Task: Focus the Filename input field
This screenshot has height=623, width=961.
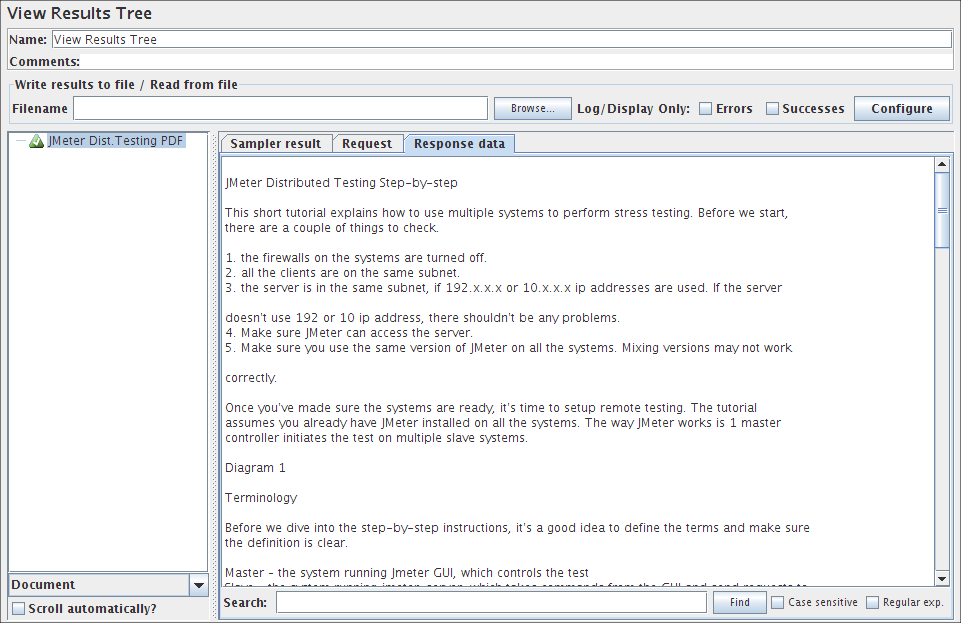Action: coord(280,109)
